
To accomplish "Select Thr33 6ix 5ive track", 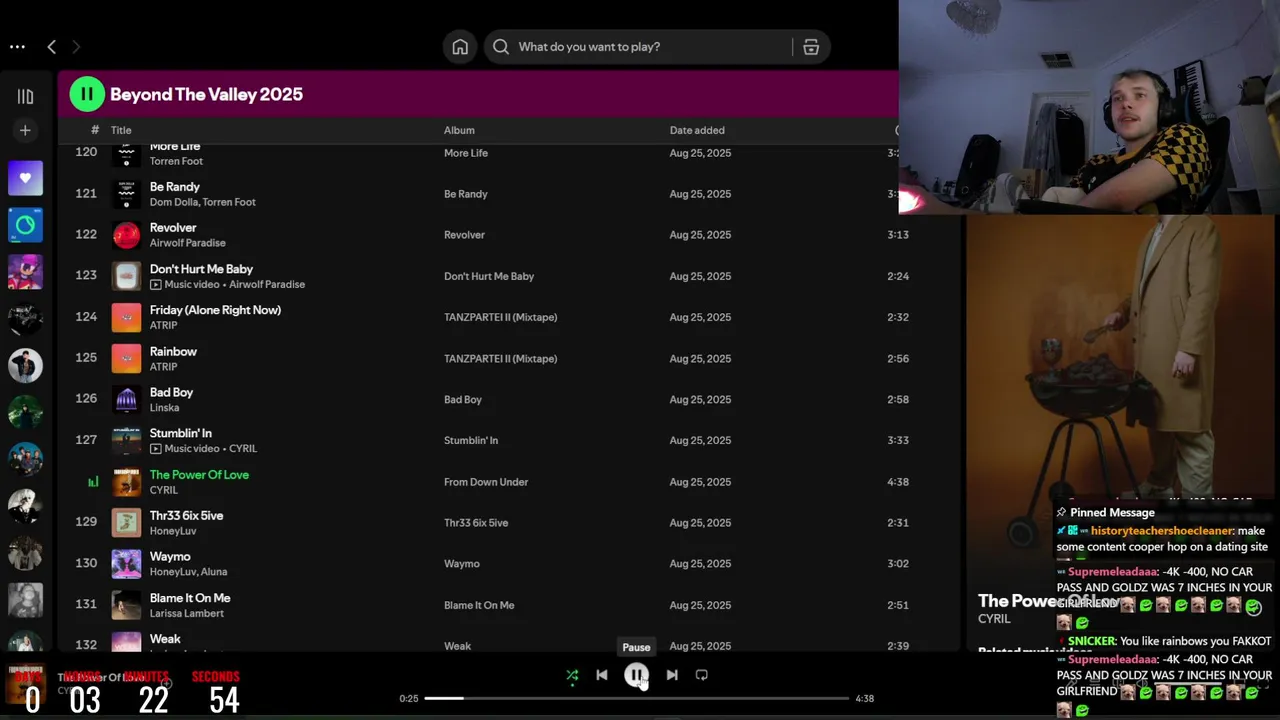I will coord(186,516).
